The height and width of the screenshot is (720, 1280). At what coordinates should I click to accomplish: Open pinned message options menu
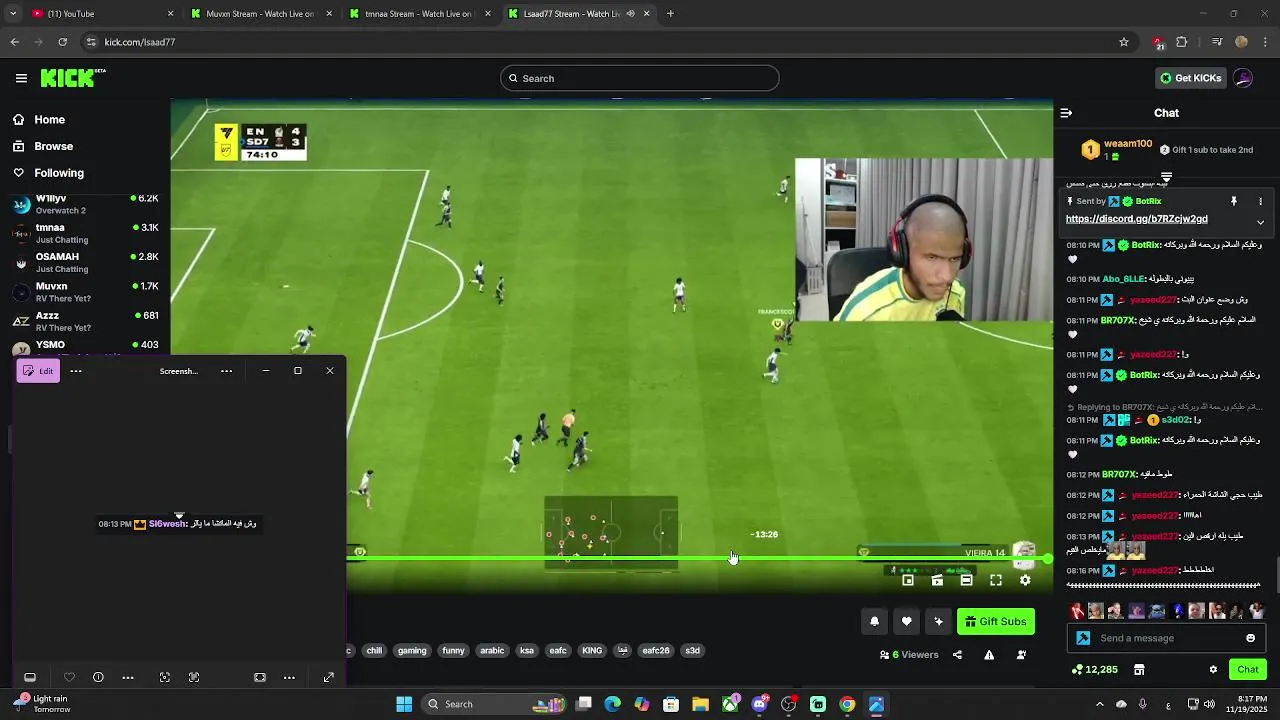[x=1260, y=201]
